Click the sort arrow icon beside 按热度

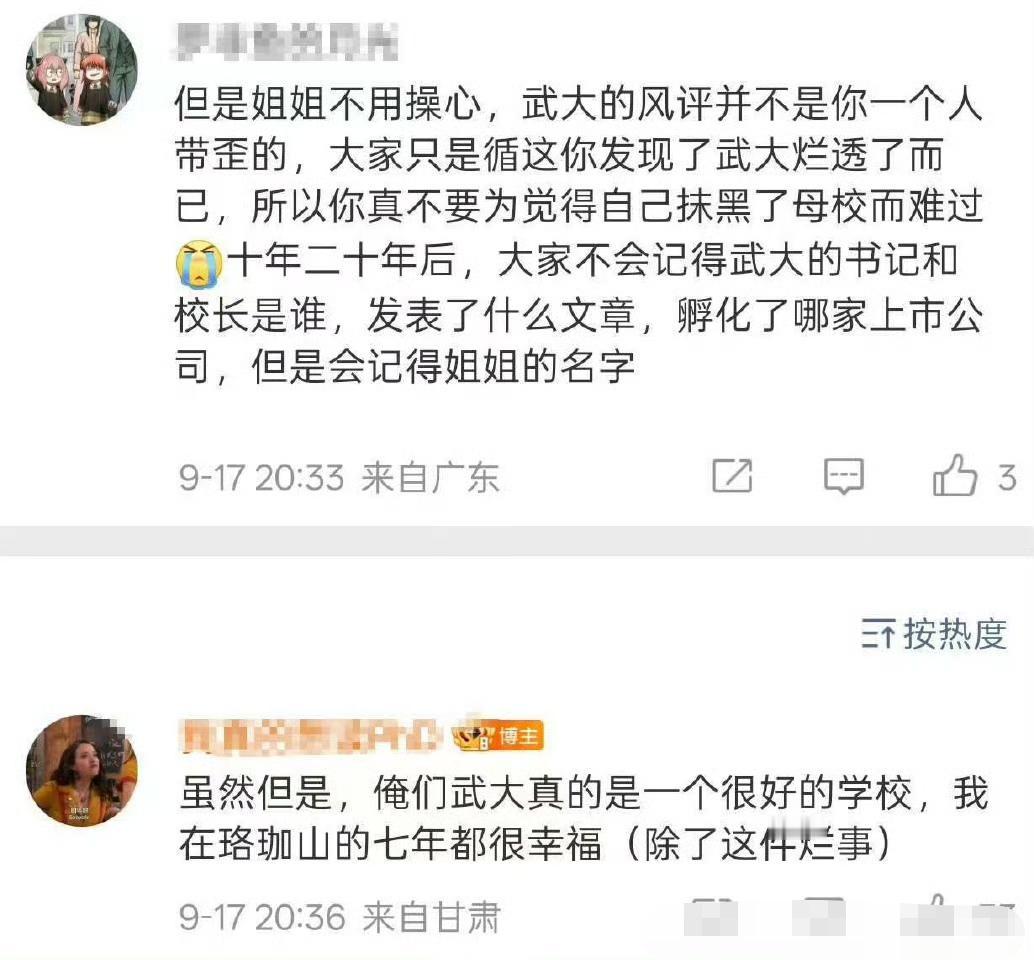click(x=878, y=635)
